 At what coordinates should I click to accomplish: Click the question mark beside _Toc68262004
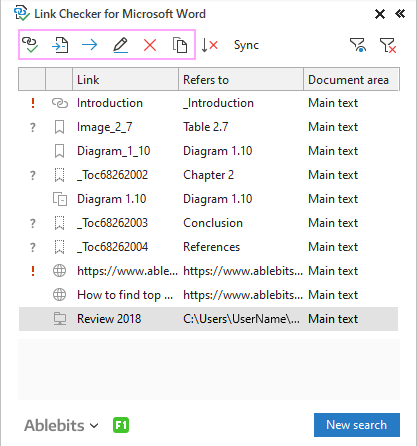pyautogui.click(x=33, y=247)
